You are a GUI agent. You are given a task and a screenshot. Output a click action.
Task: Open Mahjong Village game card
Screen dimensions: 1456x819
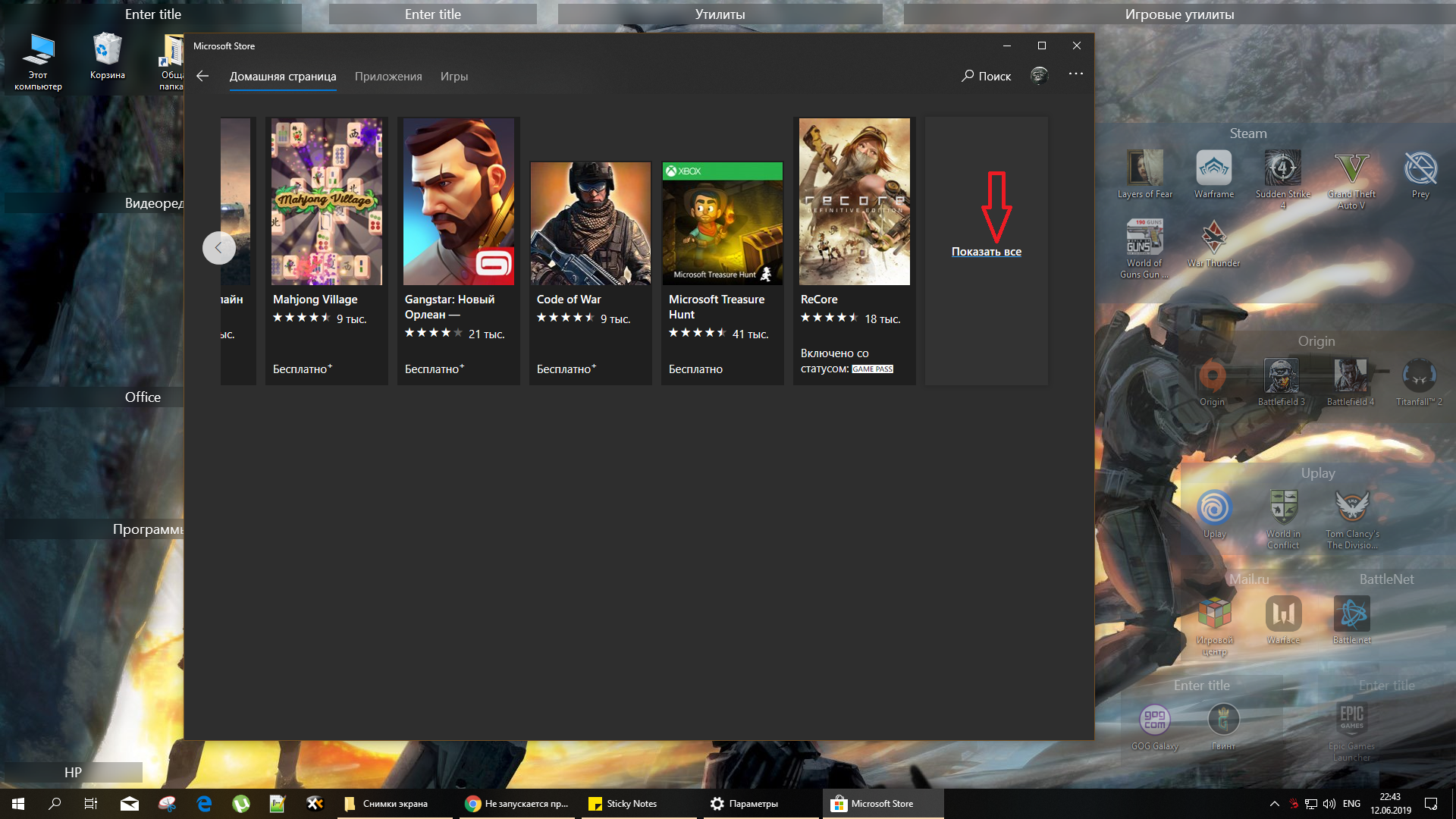(x=326, y=250)
